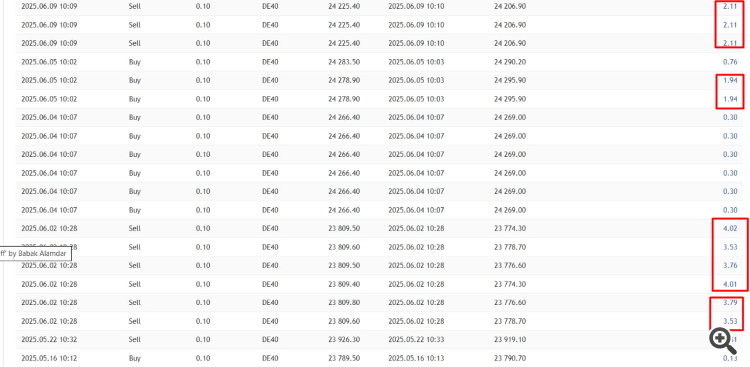This screenshot has height=367, width=750.
Task: Select the 3.76 profit value
Action: (730, 266)
